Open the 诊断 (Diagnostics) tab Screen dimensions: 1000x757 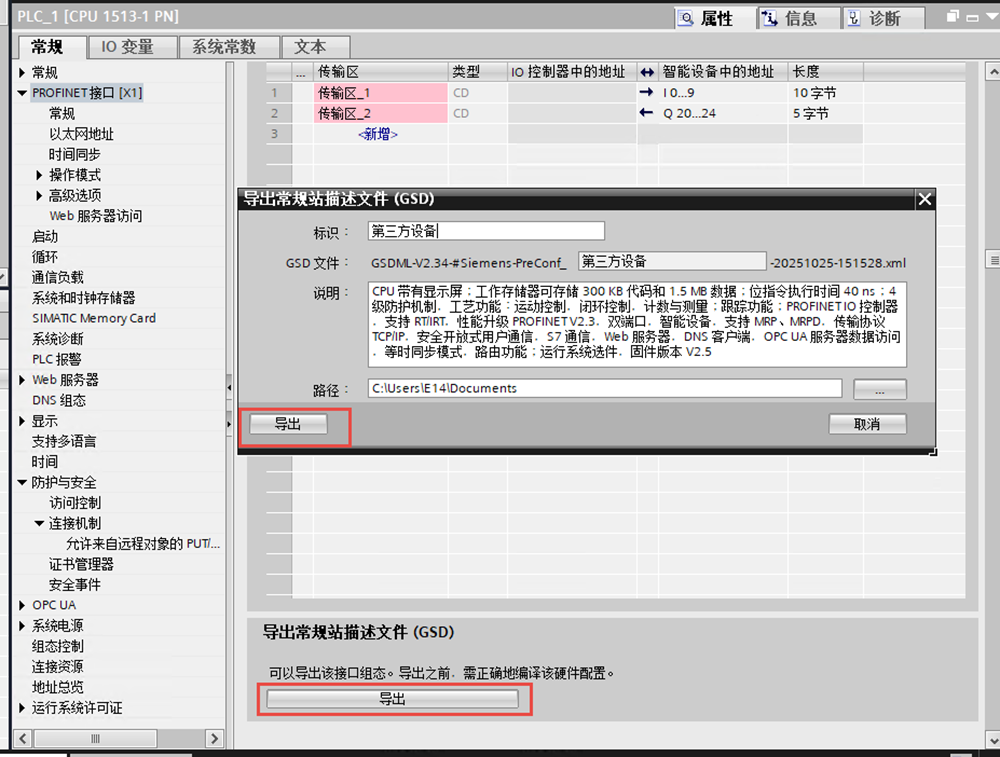(874, 18)
